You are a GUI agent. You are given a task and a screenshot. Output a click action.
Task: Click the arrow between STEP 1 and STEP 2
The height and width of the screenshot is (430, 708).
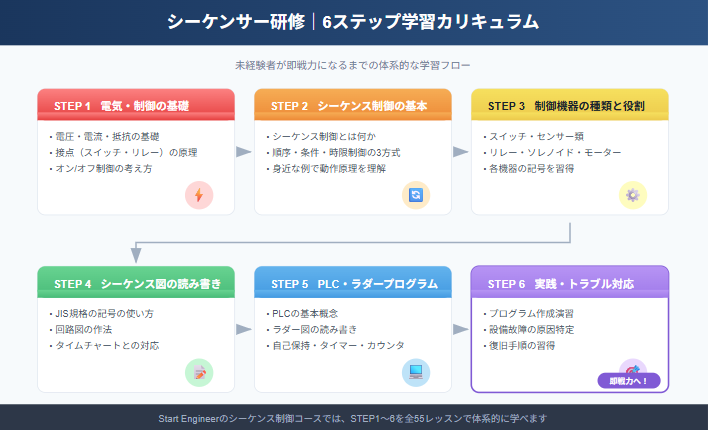(244, 152)
